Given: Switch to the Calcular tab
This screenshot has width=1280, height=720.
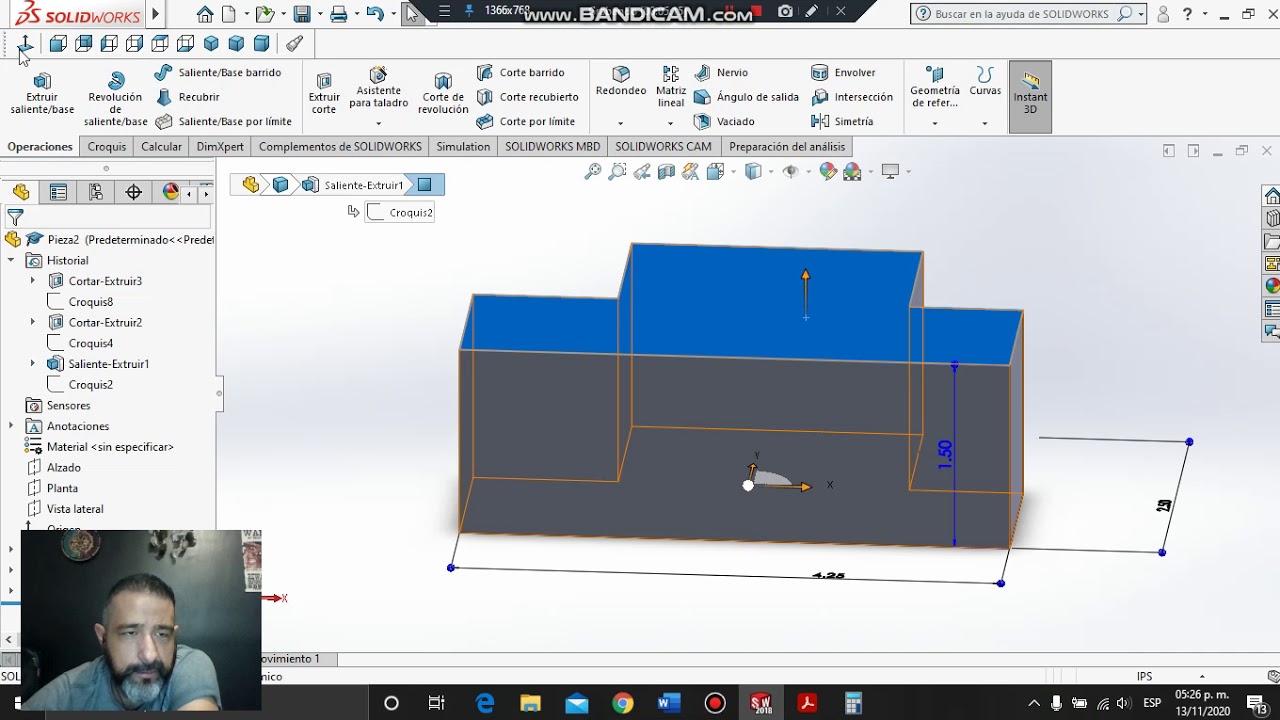Looking at the screenshot, I should coord(161,146).
